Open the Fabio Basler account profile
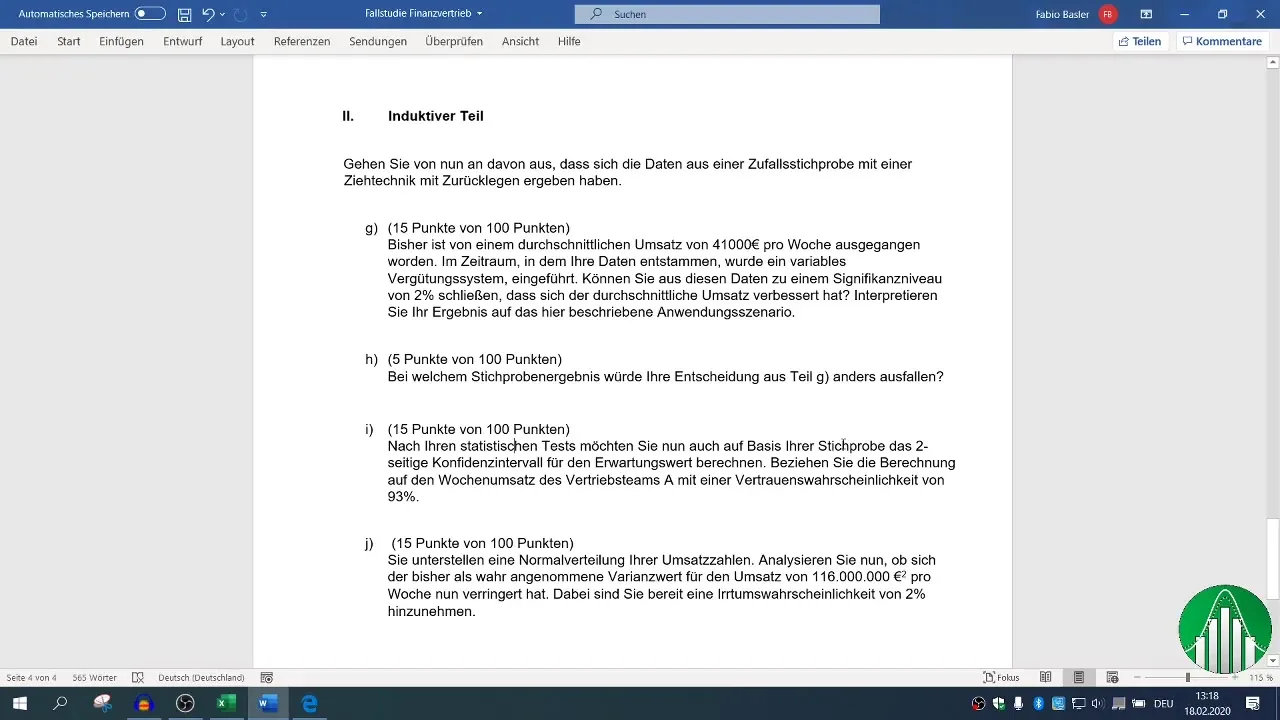This screenshot has width=1280, height=720. (x=1076, y=14)
